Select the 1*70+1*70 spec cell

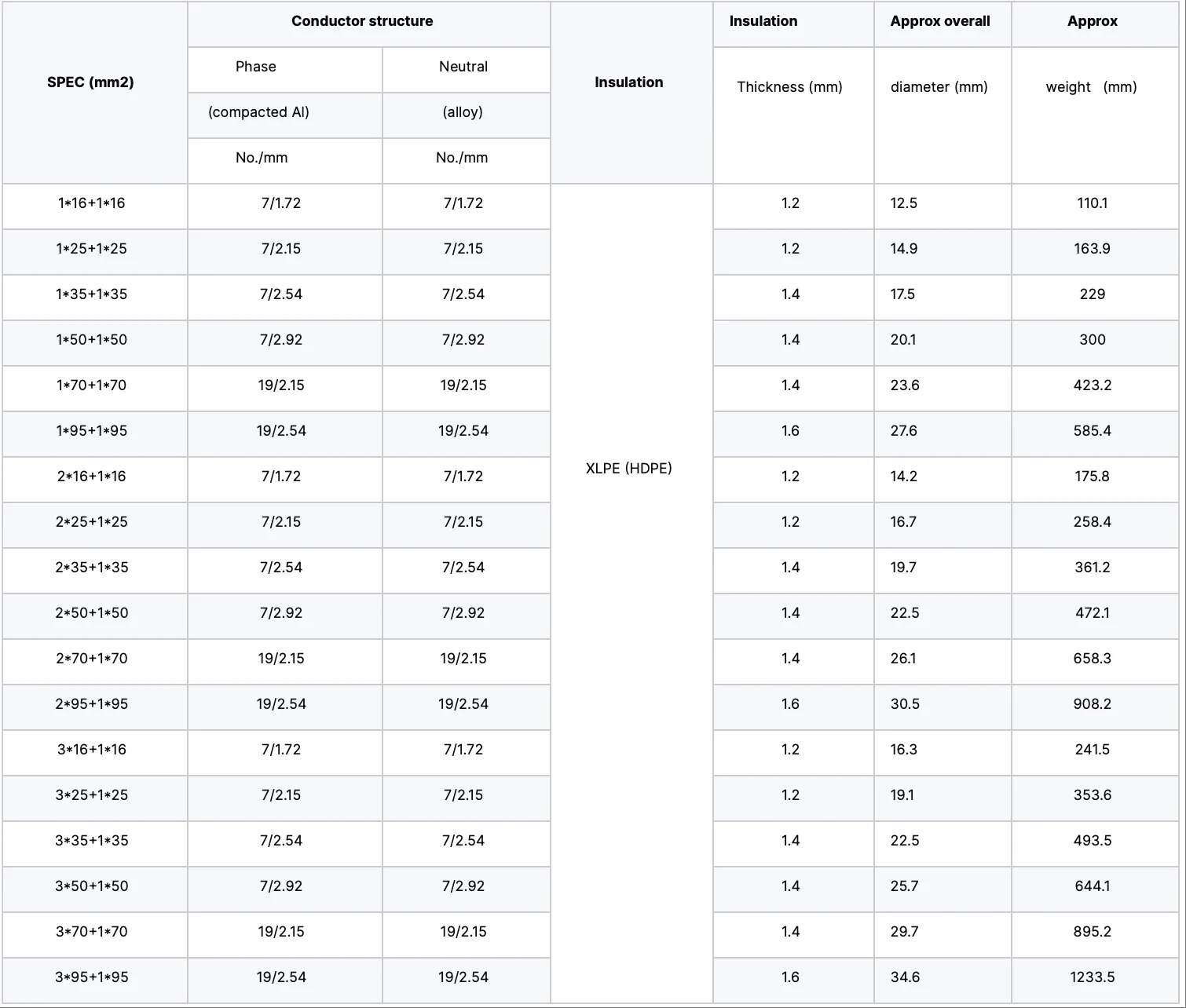pyautogui.click(x=92, y=385)
